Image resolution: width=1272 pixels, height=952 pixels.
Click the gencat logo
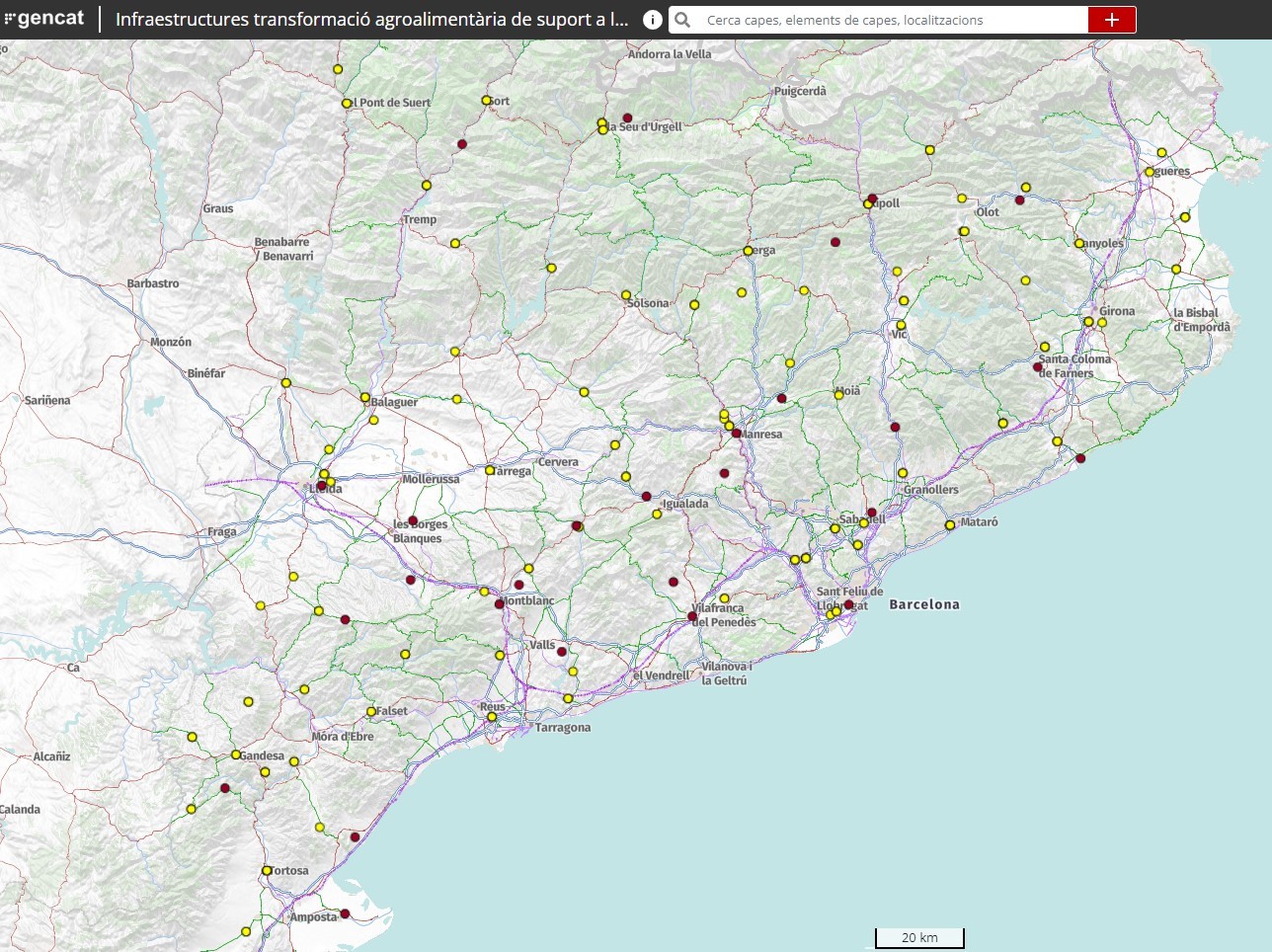tap(44, 19)
